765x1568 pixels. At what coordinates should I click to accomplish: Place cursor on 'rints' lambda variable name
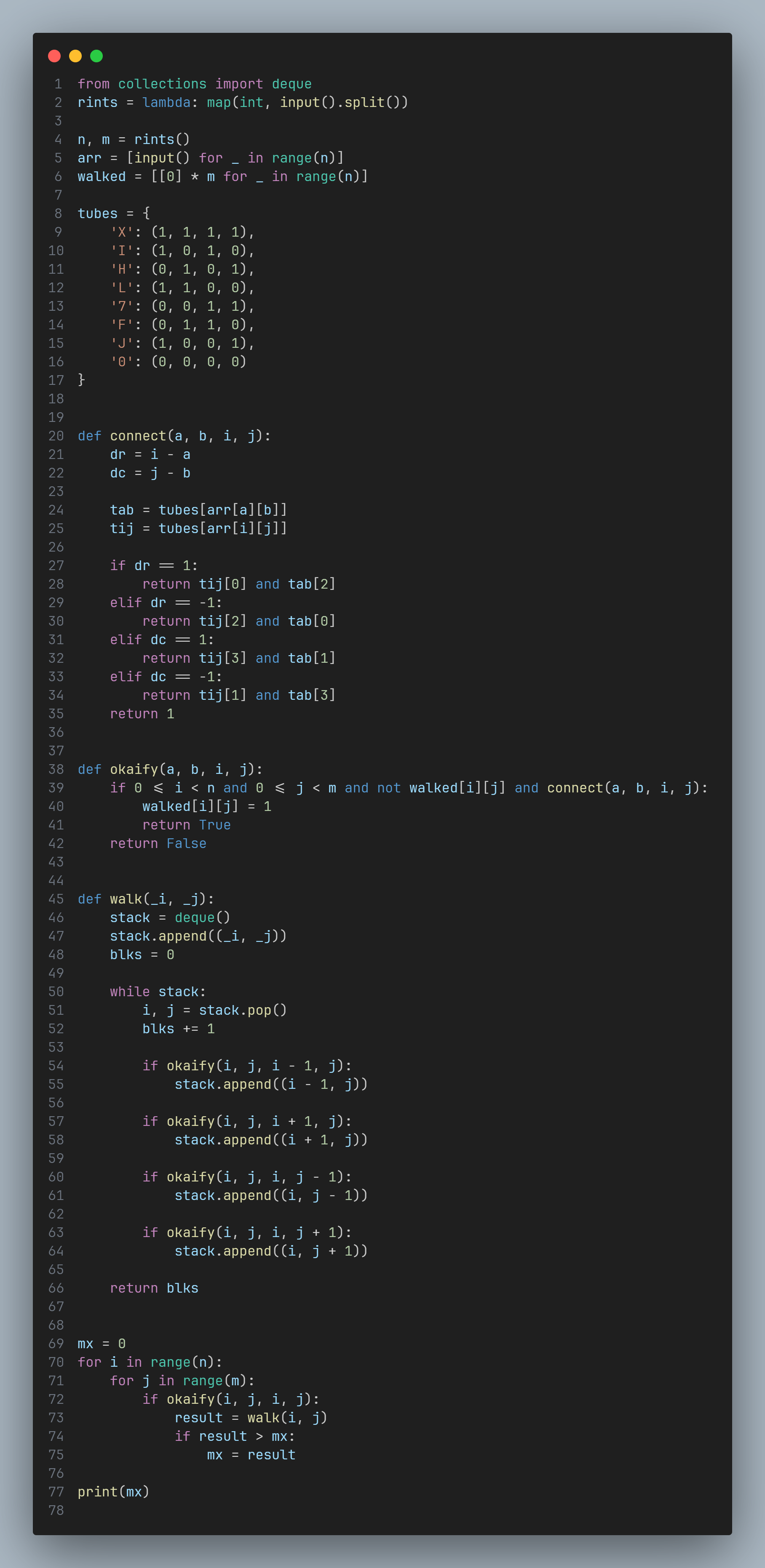[97, 102]
